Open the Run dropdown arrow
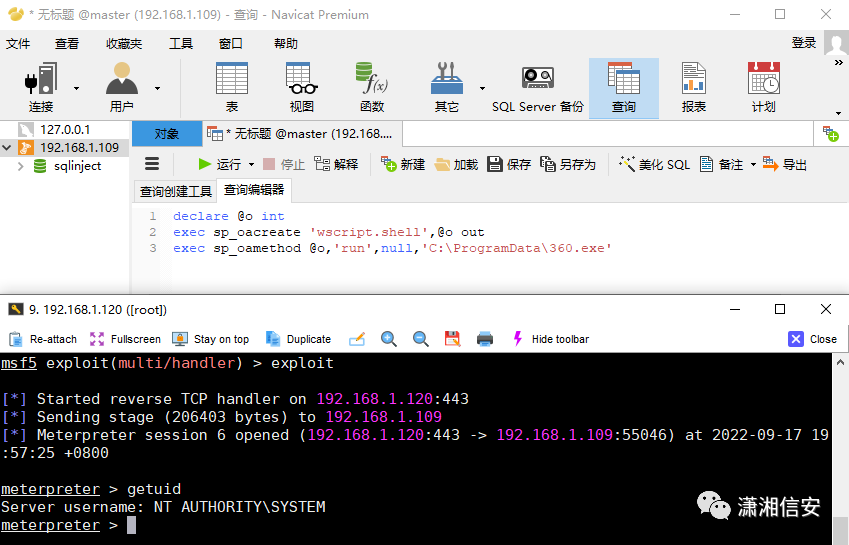 (x=251, y=165)
